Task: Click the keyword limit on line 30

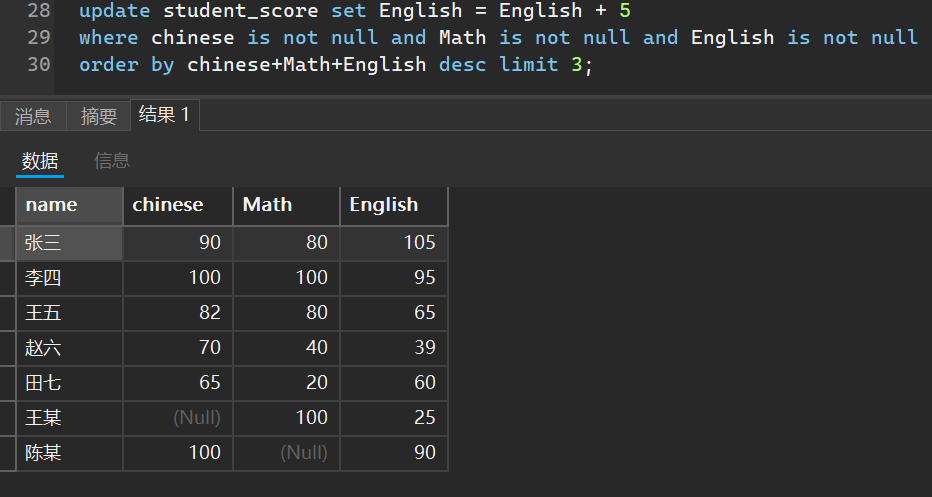Action: point(528,64)
